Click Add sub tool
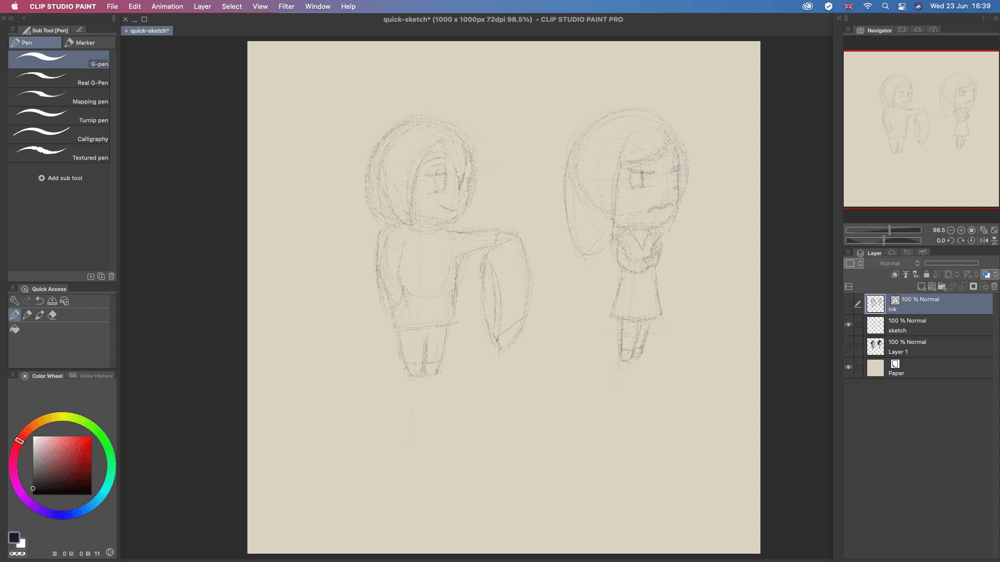The height and width of the screenshot is (562, 1000). pos(61,178)
